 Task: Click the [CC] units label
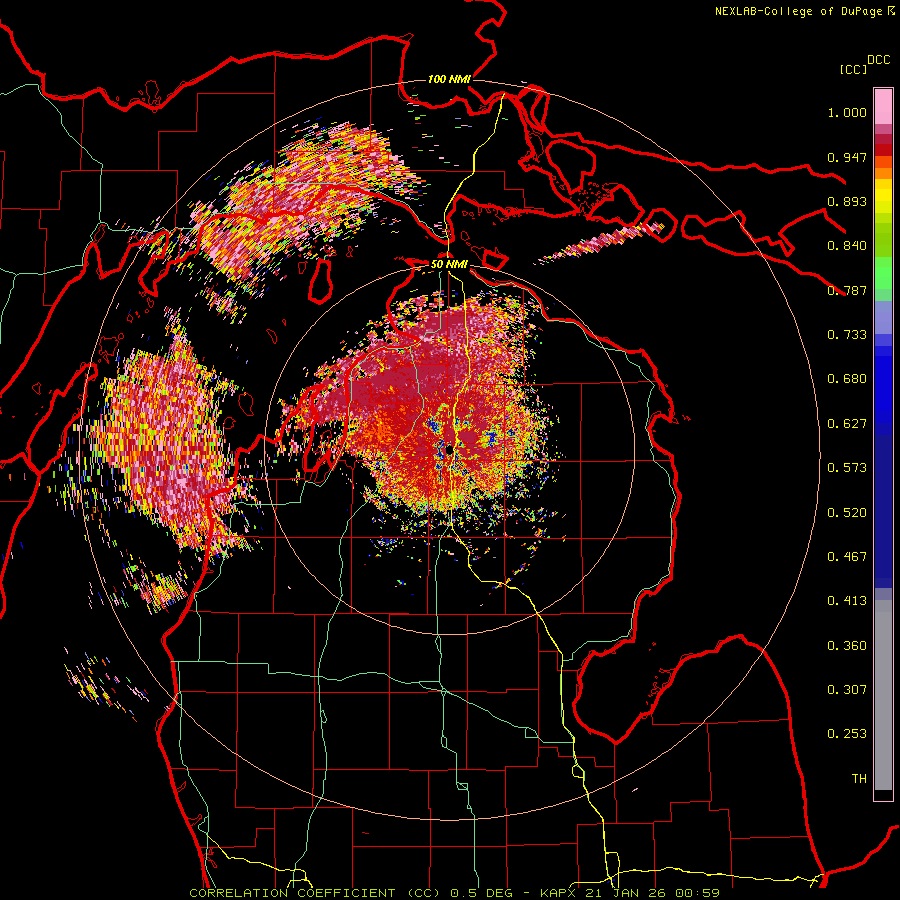(x=853, y=69)
